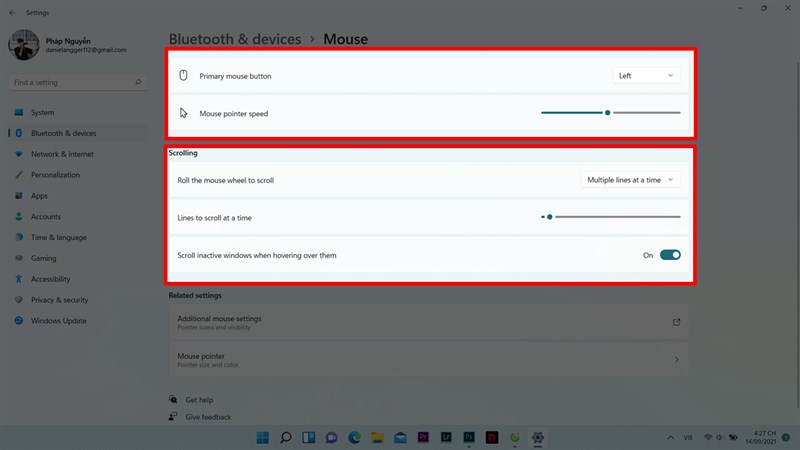The height and width of the screenshot is (450, 800).
Task: Click the Scrolling section heading
Action: [183, 153]
